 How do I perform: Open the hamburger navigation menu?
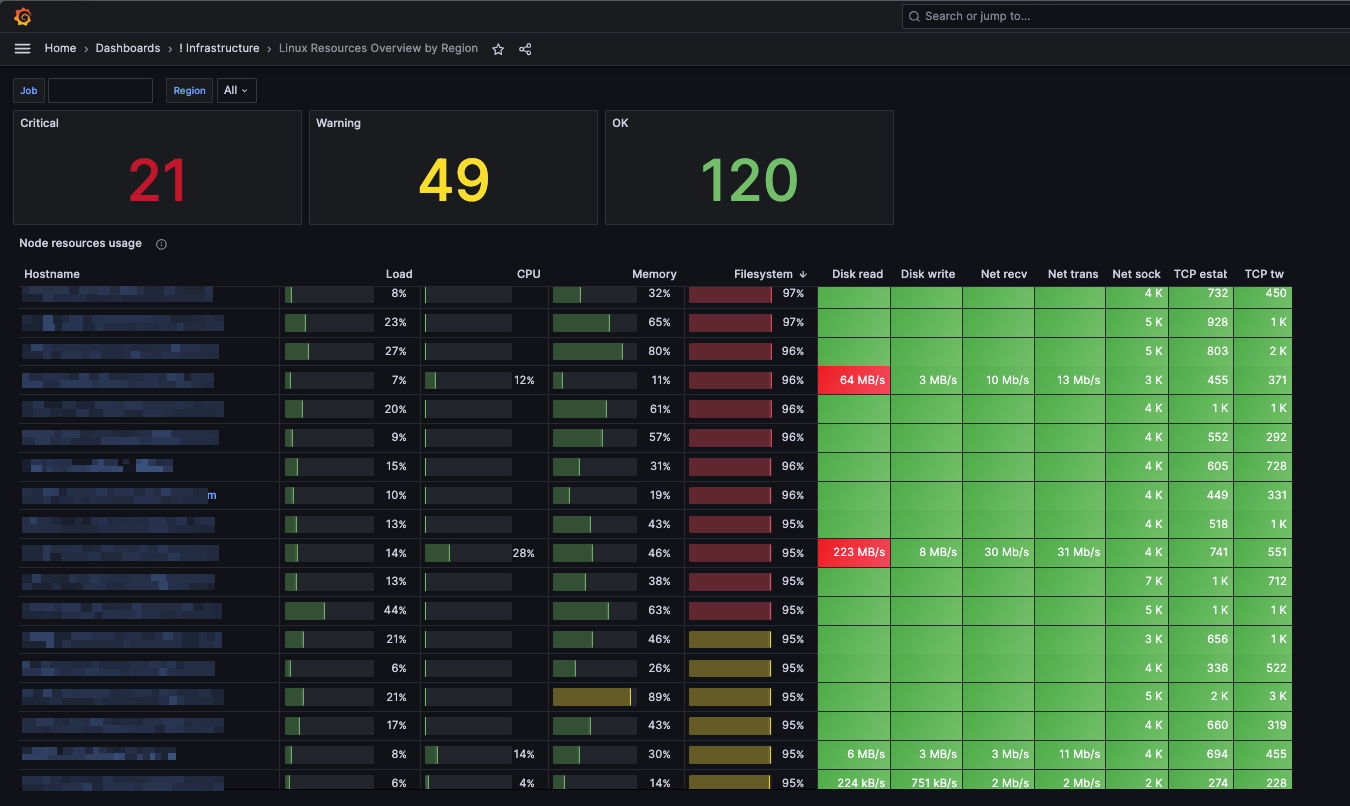tap(23, 49)
